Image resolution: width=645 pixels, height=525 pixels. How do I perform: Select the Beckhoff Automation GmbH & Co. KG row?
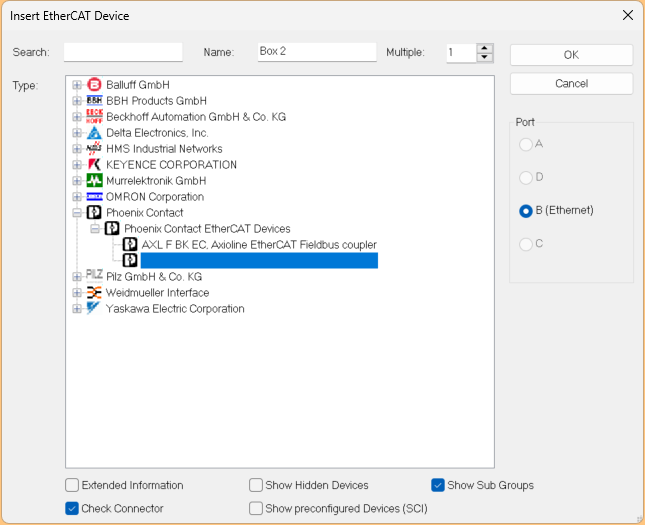pyautogui.click(x=196, y=117)
